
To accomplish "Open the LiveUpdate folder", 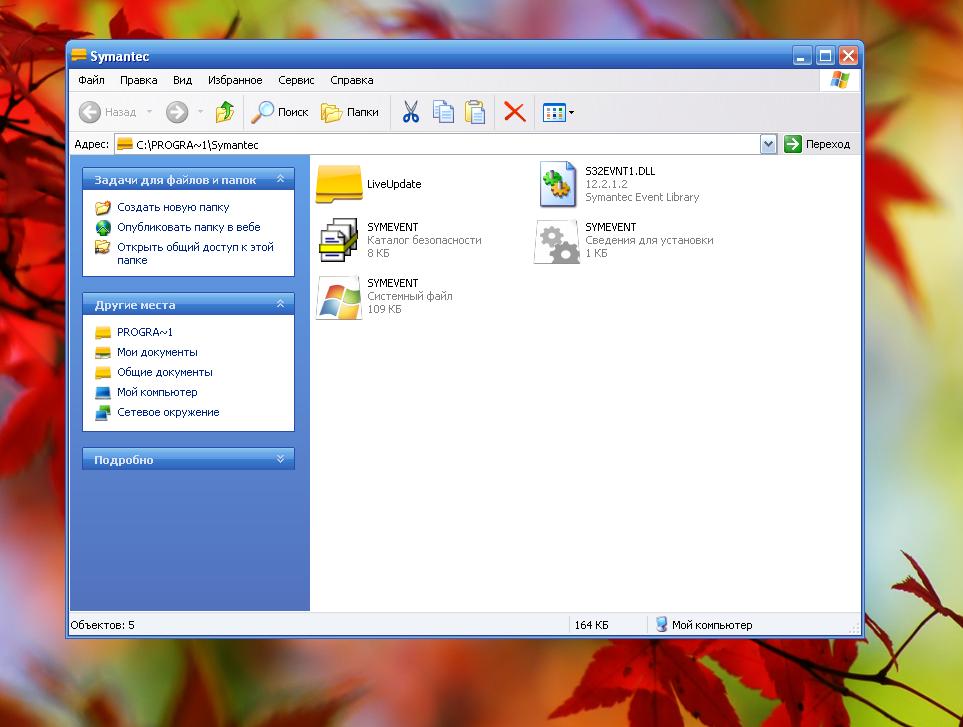I will [340, 184].
